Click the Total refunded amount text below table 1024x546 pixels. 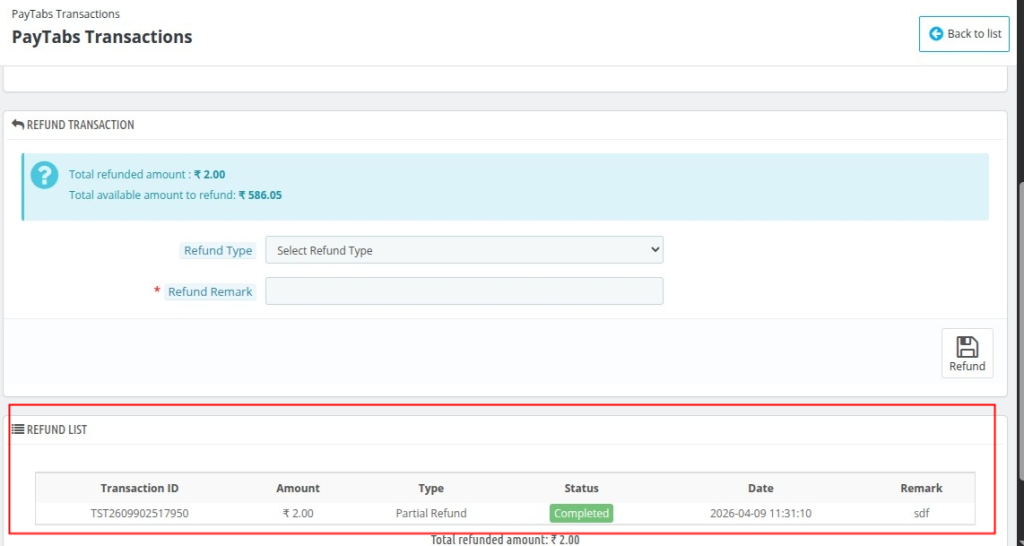[505, 539]
